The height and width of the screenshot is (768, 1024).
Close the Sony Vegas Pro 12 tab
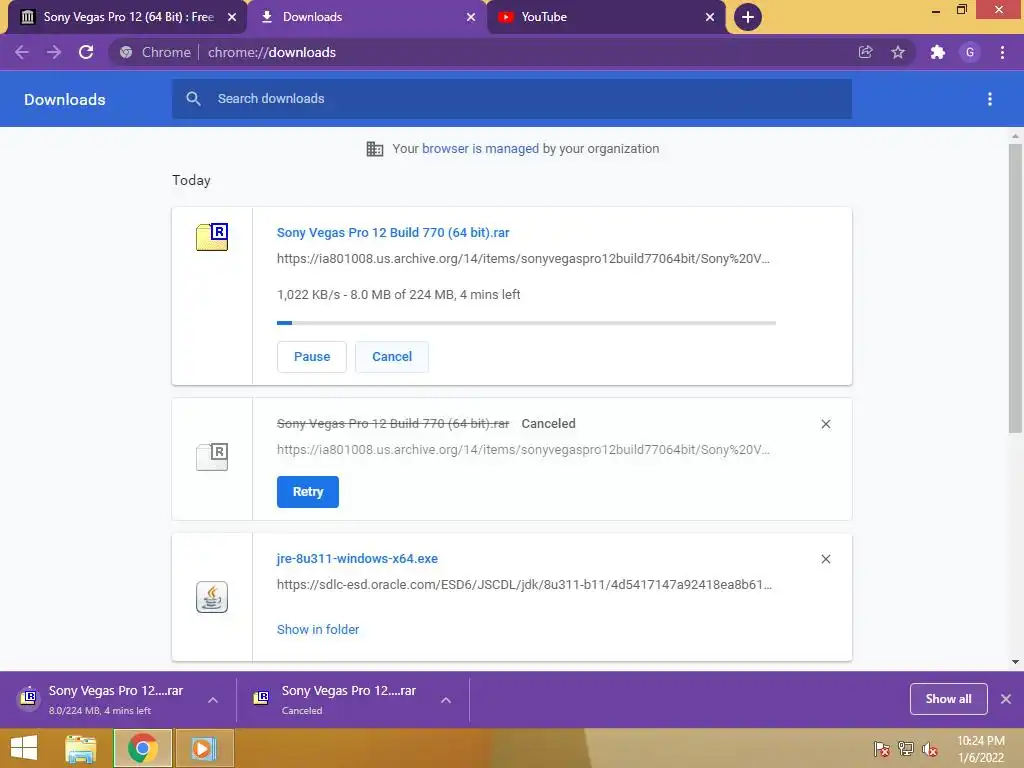coord(232,17)
